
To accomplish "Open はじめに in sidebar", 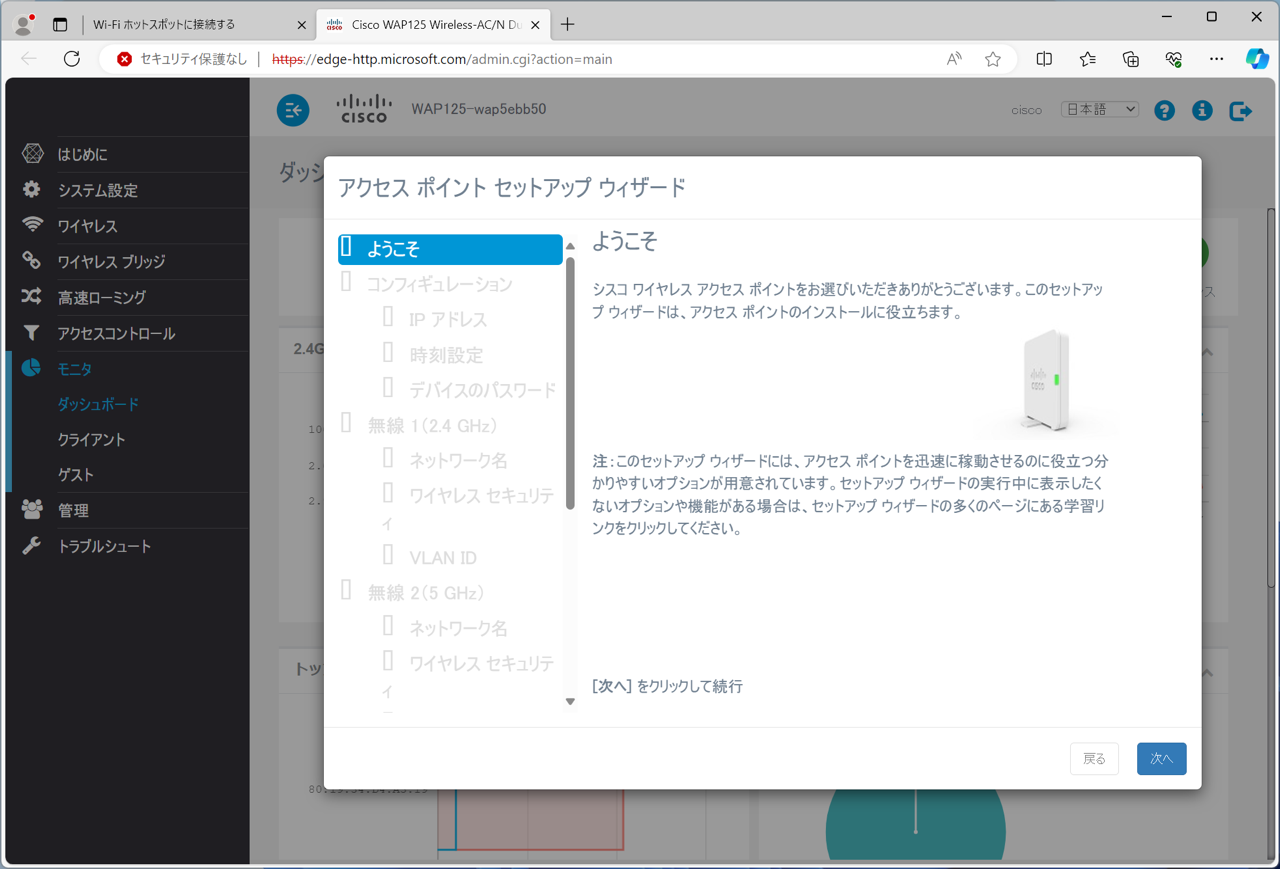I will coord(82,154).
